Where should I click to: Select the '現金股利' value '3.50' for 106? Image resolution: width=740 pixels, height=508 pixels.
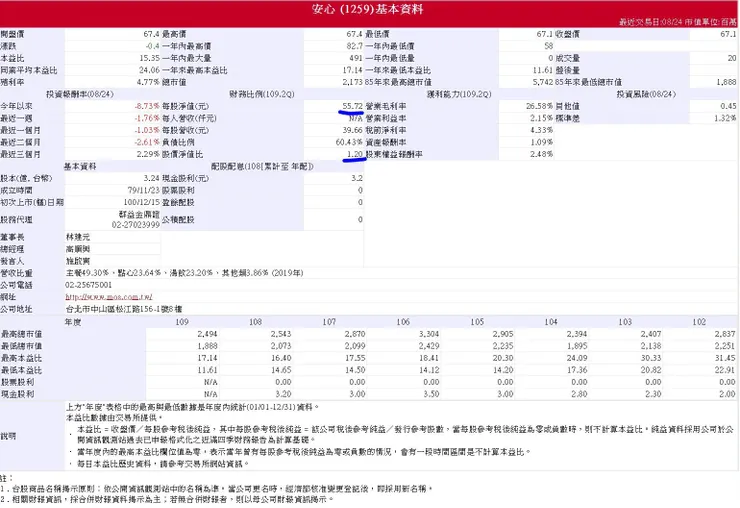pyautogui.click(x=431, y=394)
